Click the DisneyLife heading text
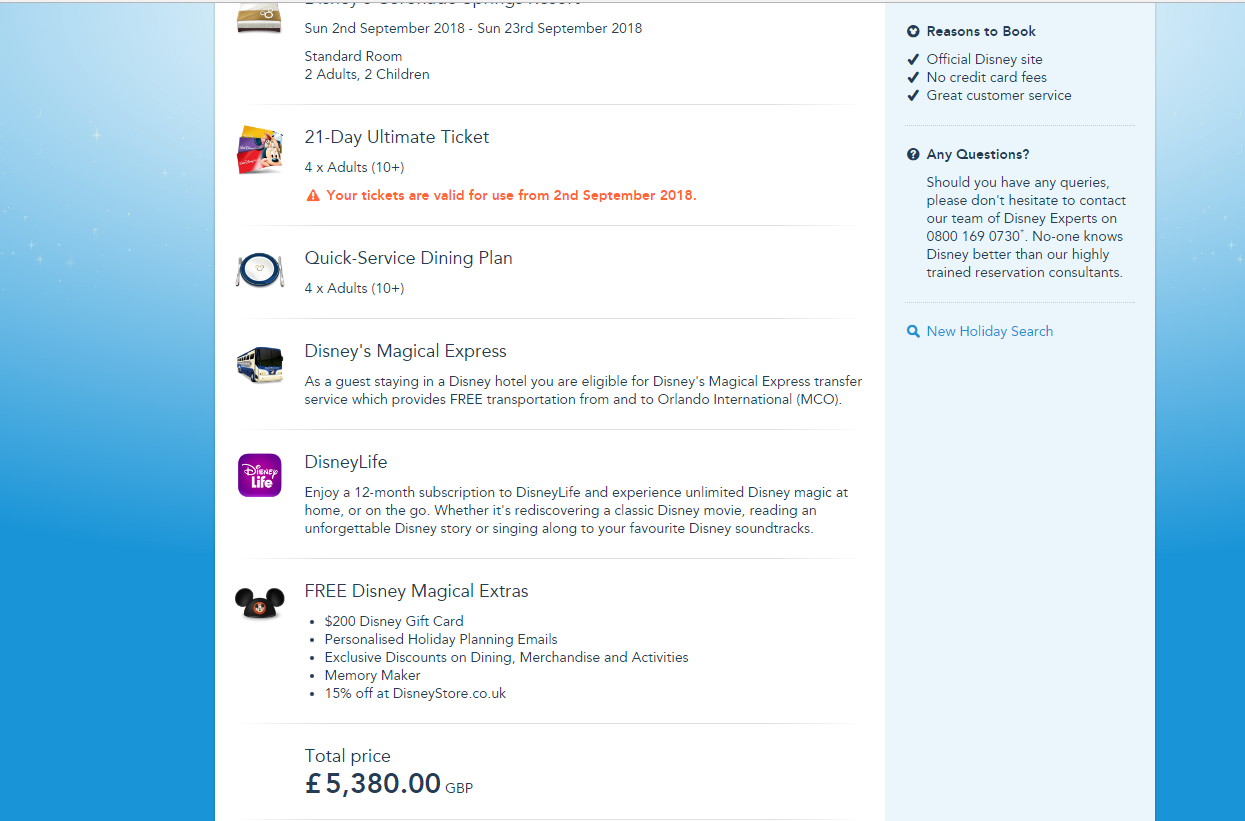The height and width of the screenshot is (821, 1245). pos(345,462)
